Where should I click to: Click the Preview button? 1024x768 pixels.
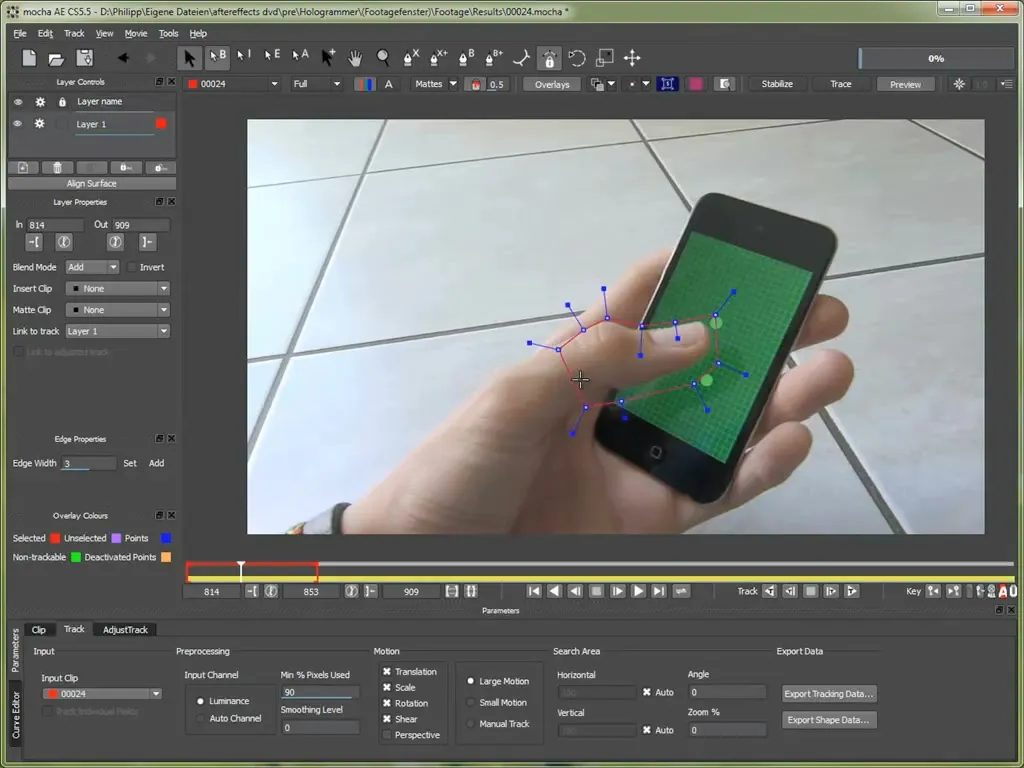[x=905, y=84]
